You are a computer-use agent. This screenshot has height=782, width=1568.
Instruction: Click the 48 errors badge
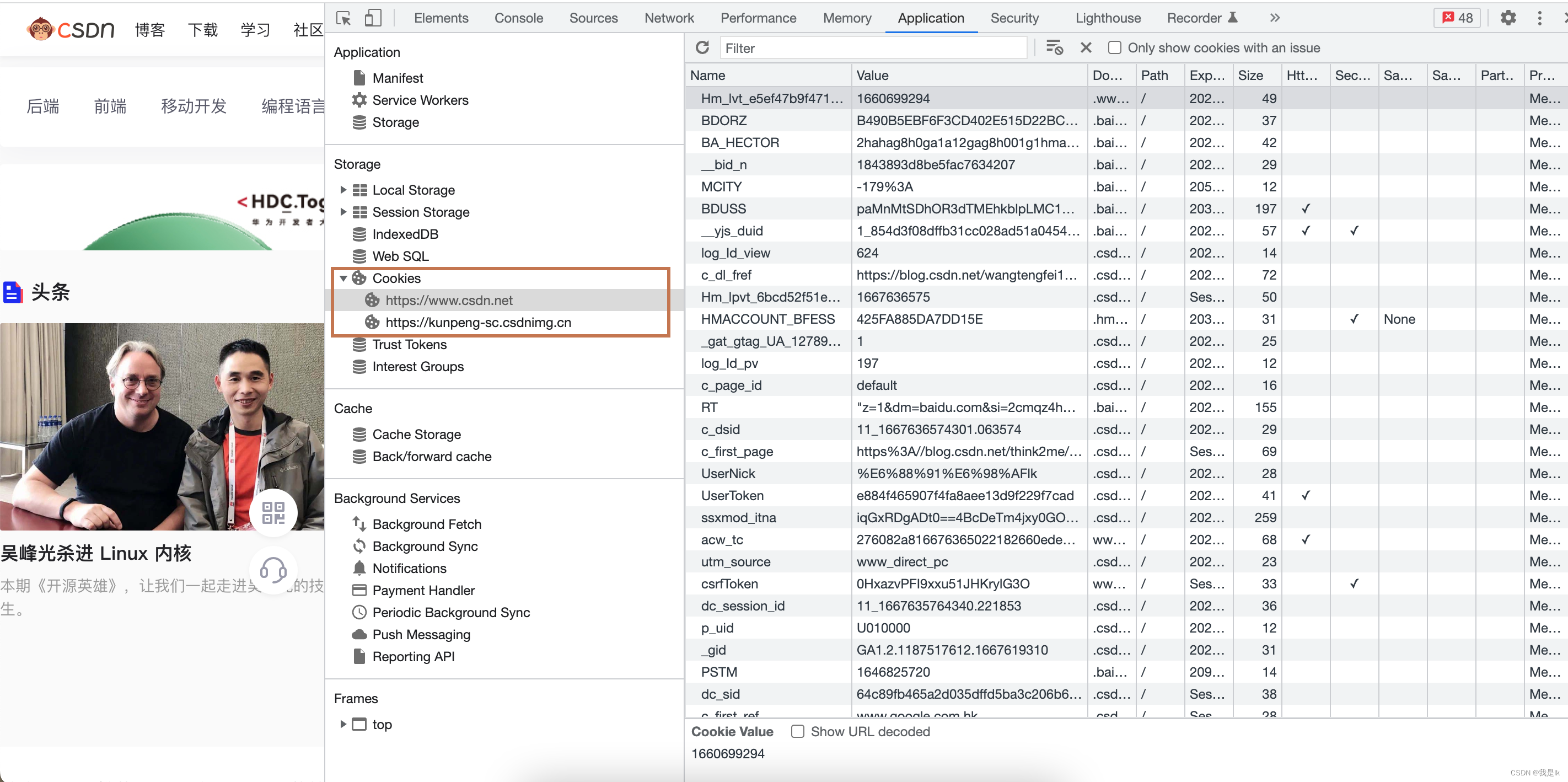pyautogui.click(x=1458, y=18)
